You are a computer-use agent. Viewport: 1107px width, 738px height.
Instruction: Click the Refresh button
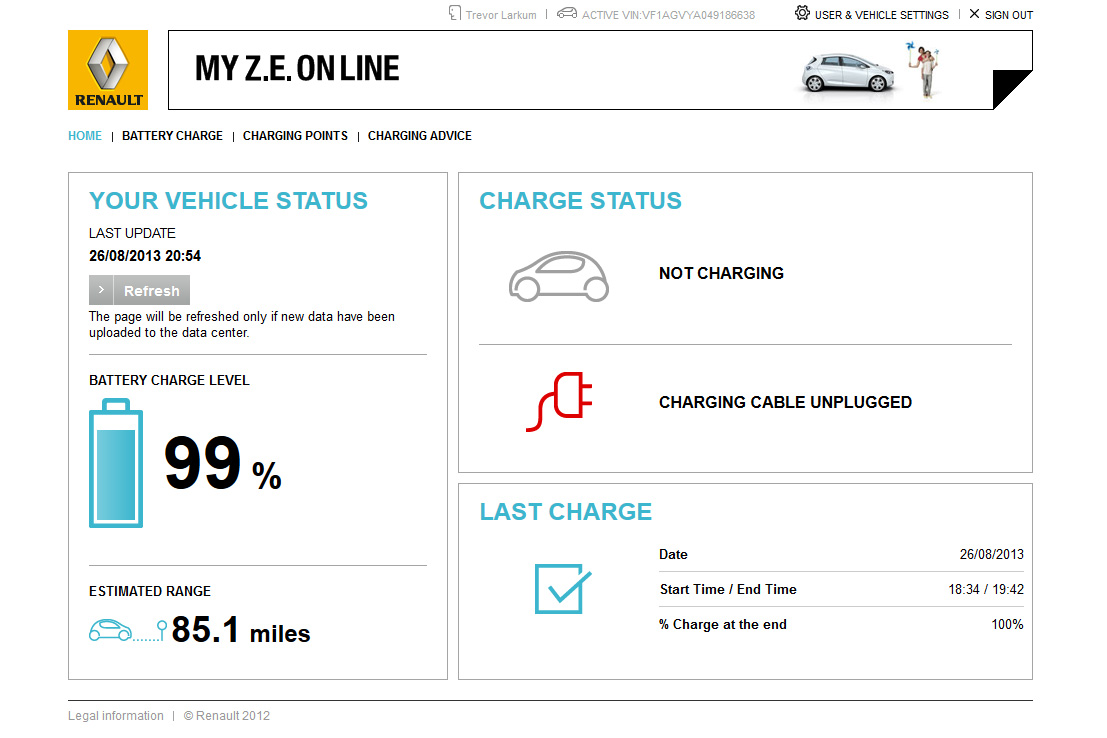click(x=139, y=290)
